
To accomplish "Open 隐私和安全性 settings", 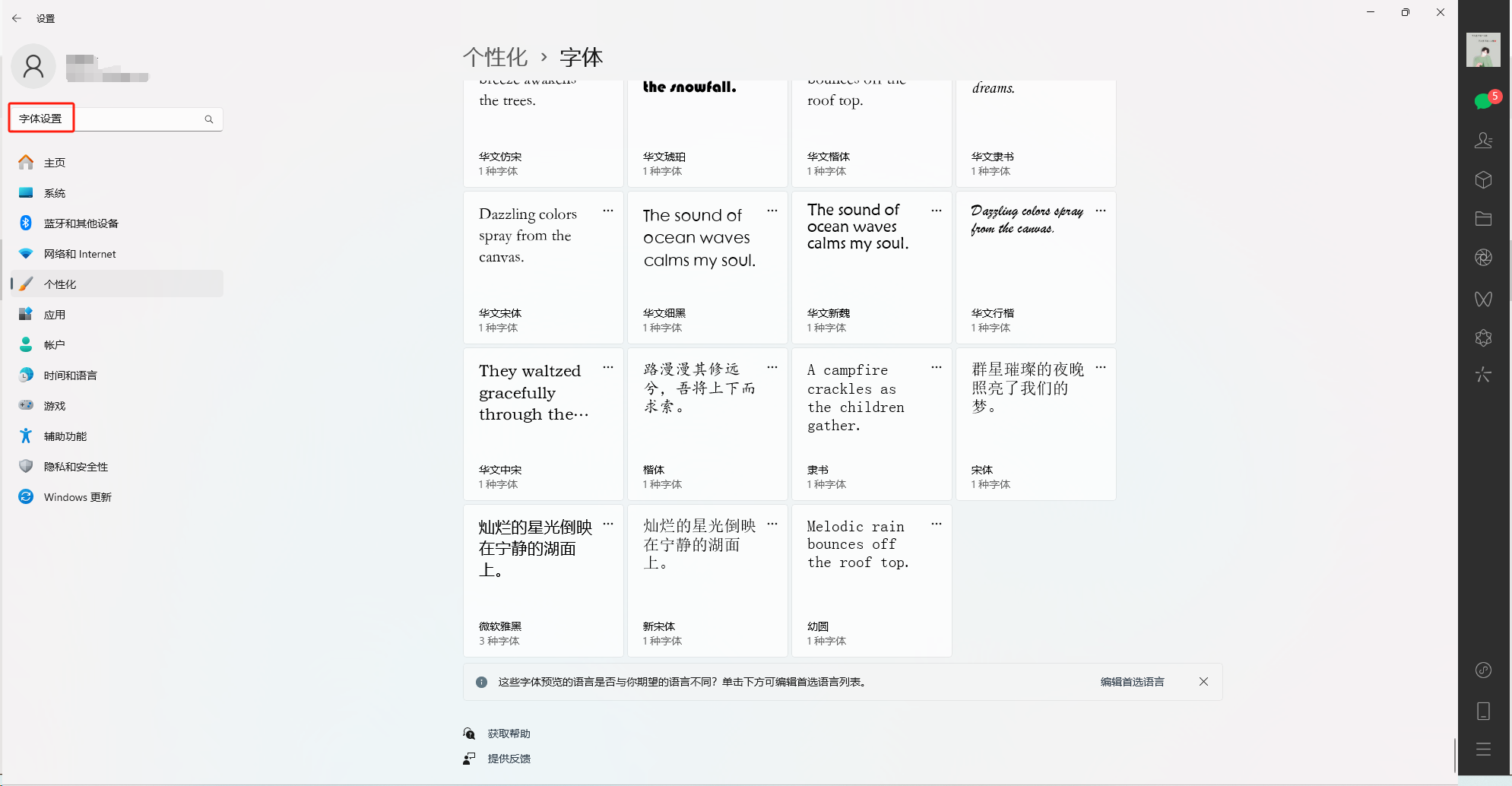I will tap(116, 467).
